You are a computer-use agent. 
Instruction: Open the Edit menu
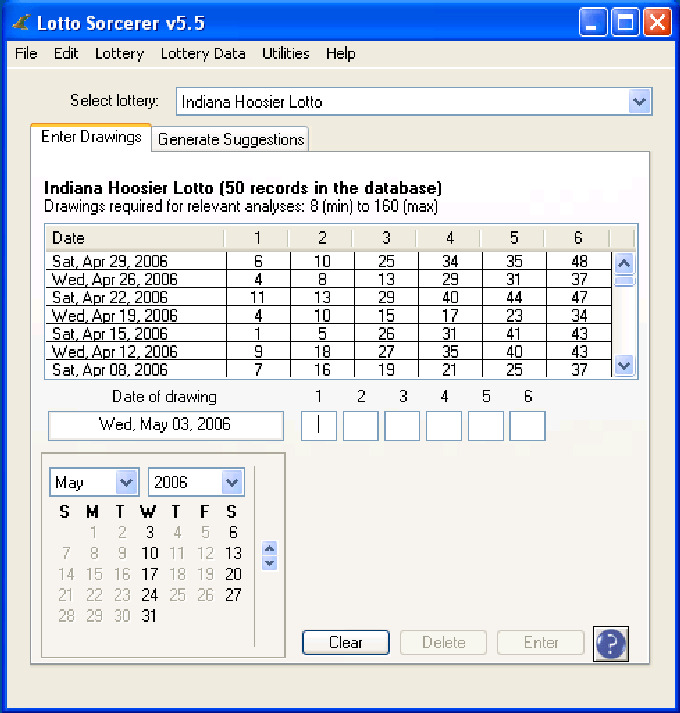click(x=66, y=54)
